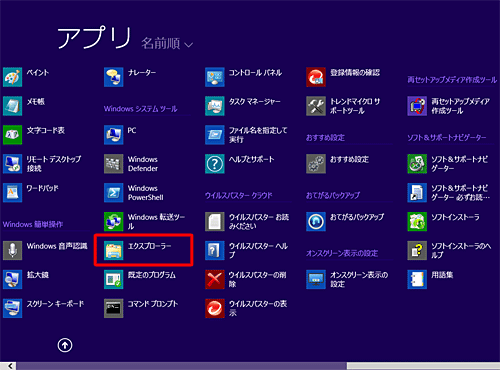Open 既定のプログラム icon
The image size is (500, 370).
(114, 279)
